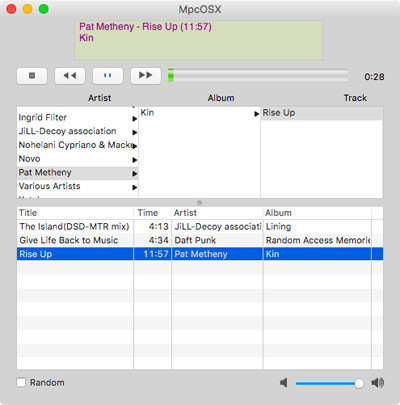This screenshot has width=400, height=405.
Task: Click the song progress bar
Action: 258,75
